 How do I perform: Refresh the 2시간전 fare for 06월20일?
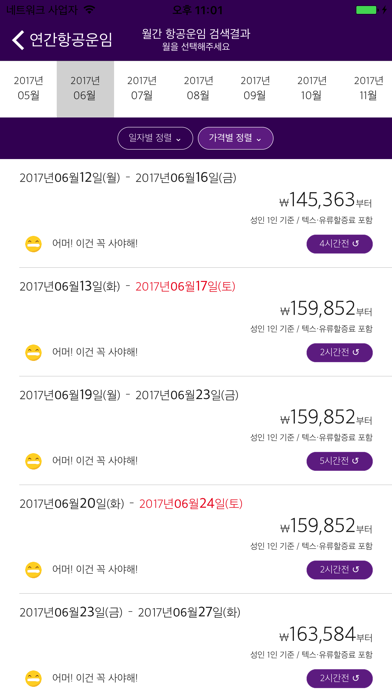tap(340, 569)
